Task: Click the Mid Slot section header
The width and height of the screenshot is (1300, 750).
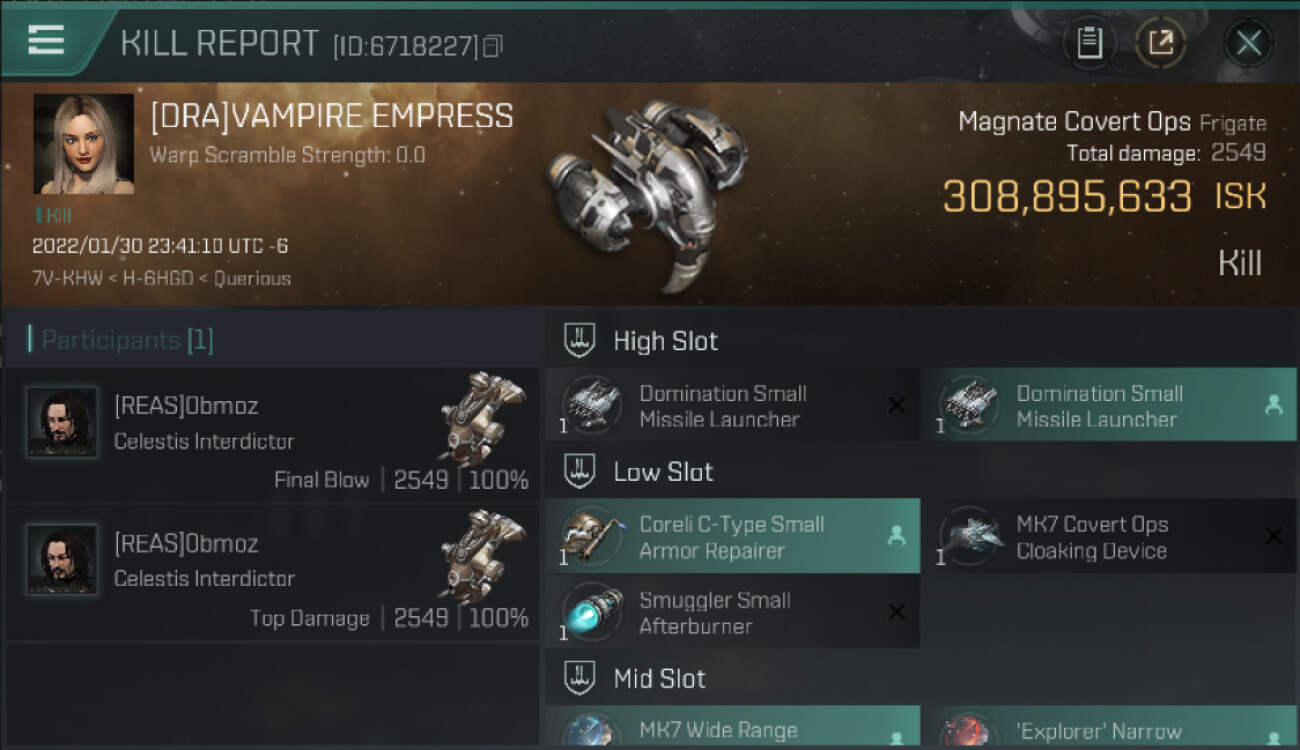Action: (659, 679)
